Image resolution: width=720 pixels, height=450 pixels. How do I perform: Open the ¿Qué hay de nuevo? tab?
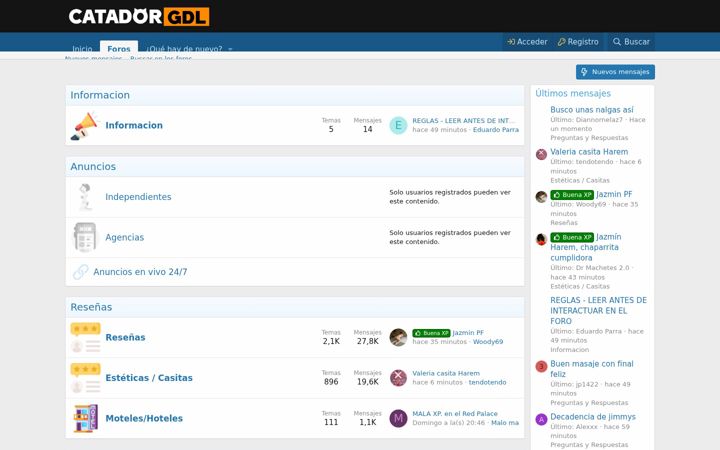184,48
